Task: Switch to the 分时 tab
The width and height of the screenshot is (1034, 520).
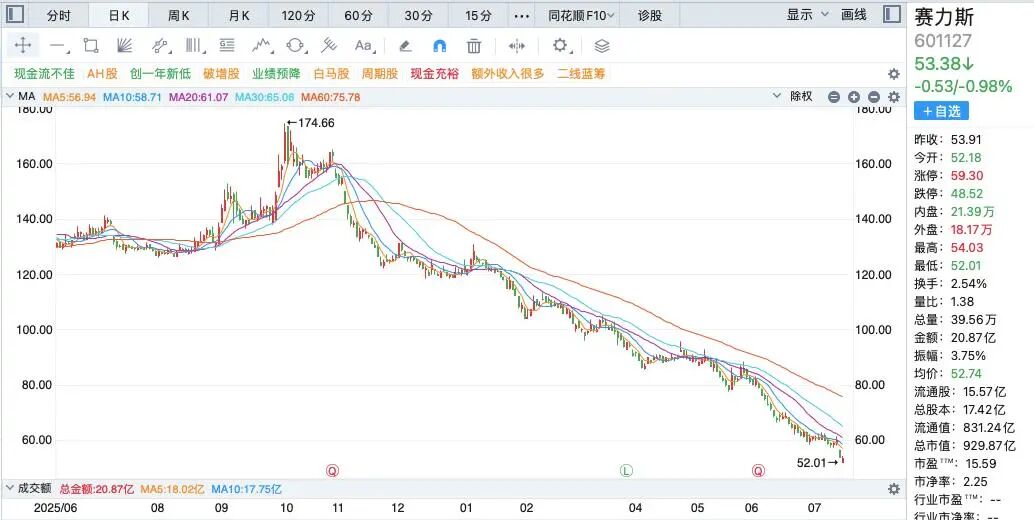Action: pyautogui.click(x=59, y=15)
